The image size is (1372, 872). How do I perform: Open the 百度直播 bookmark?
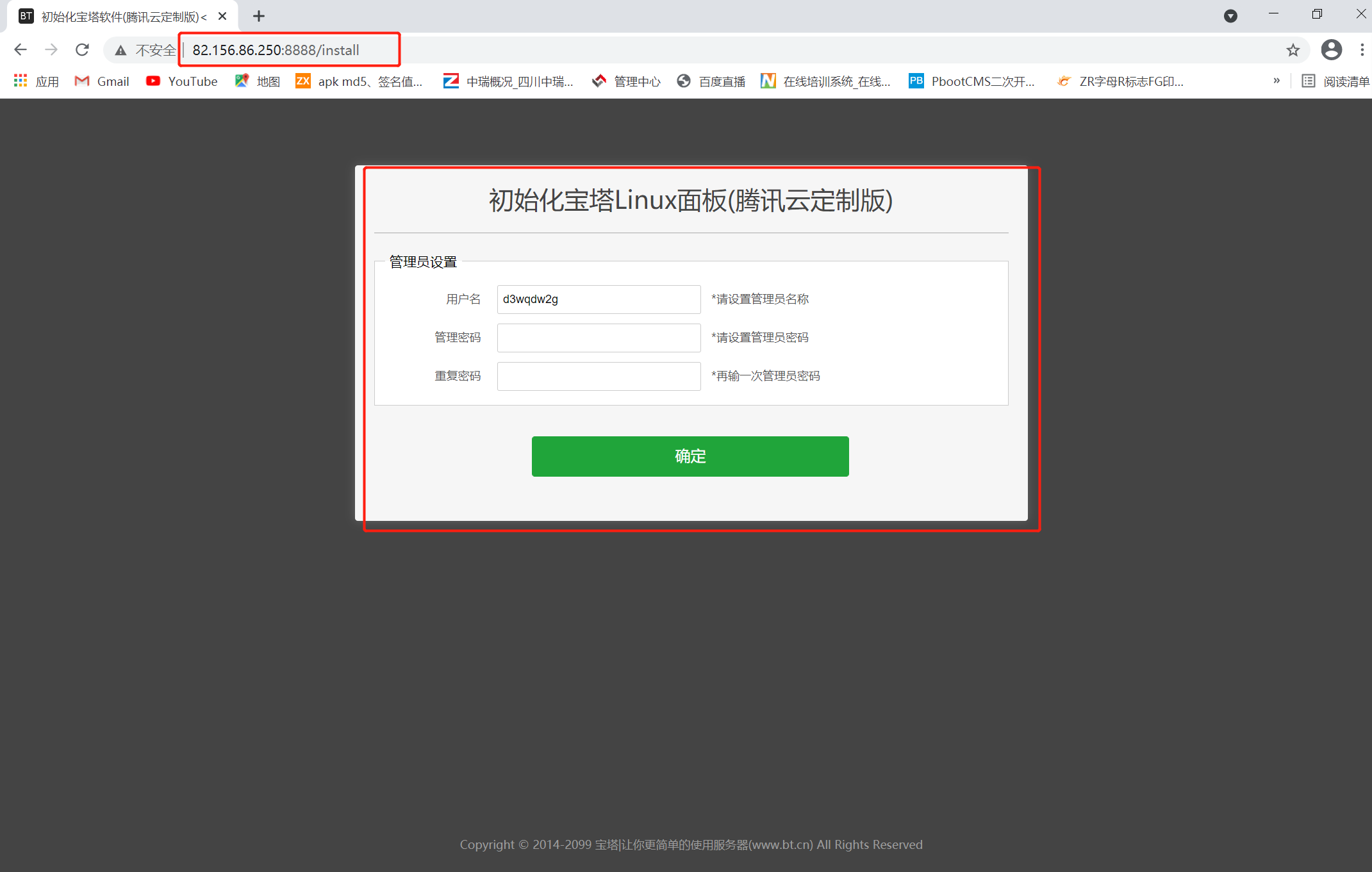coord(711,81)
